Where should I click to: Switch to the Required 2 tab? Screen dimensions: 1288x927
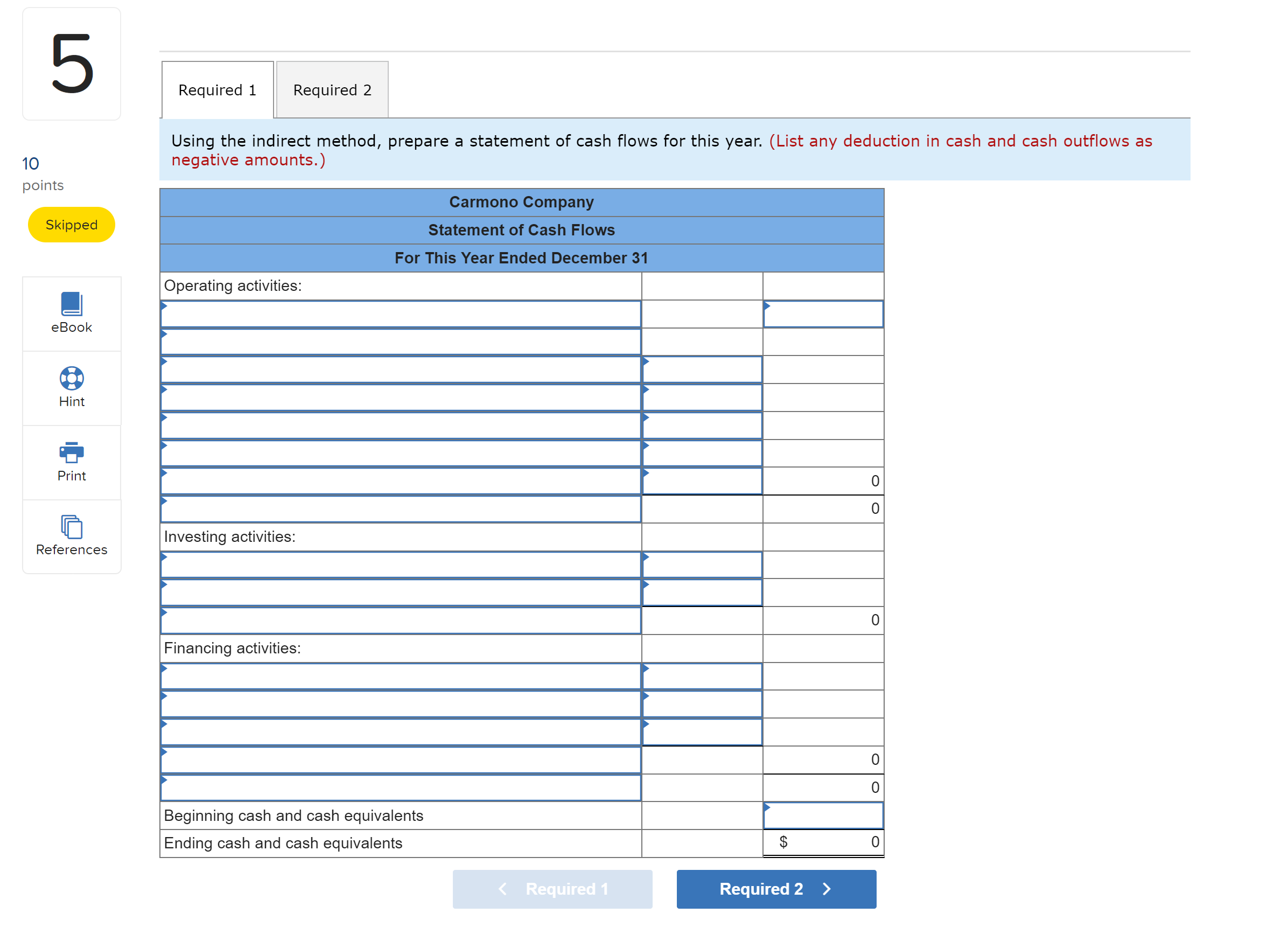(x=332, y=90)
